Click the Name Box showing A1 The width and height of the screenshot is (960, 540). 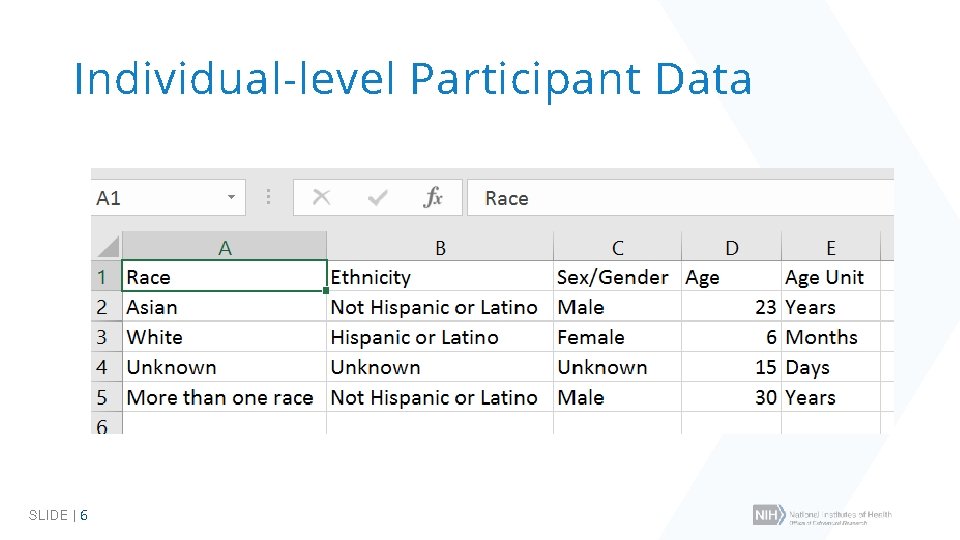pos(168,198)
